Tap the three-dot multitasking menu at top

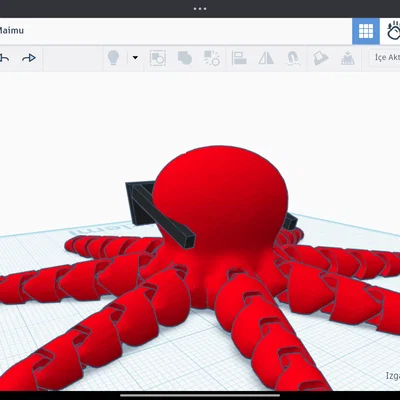pyautogui.click(x=200, y=9)
